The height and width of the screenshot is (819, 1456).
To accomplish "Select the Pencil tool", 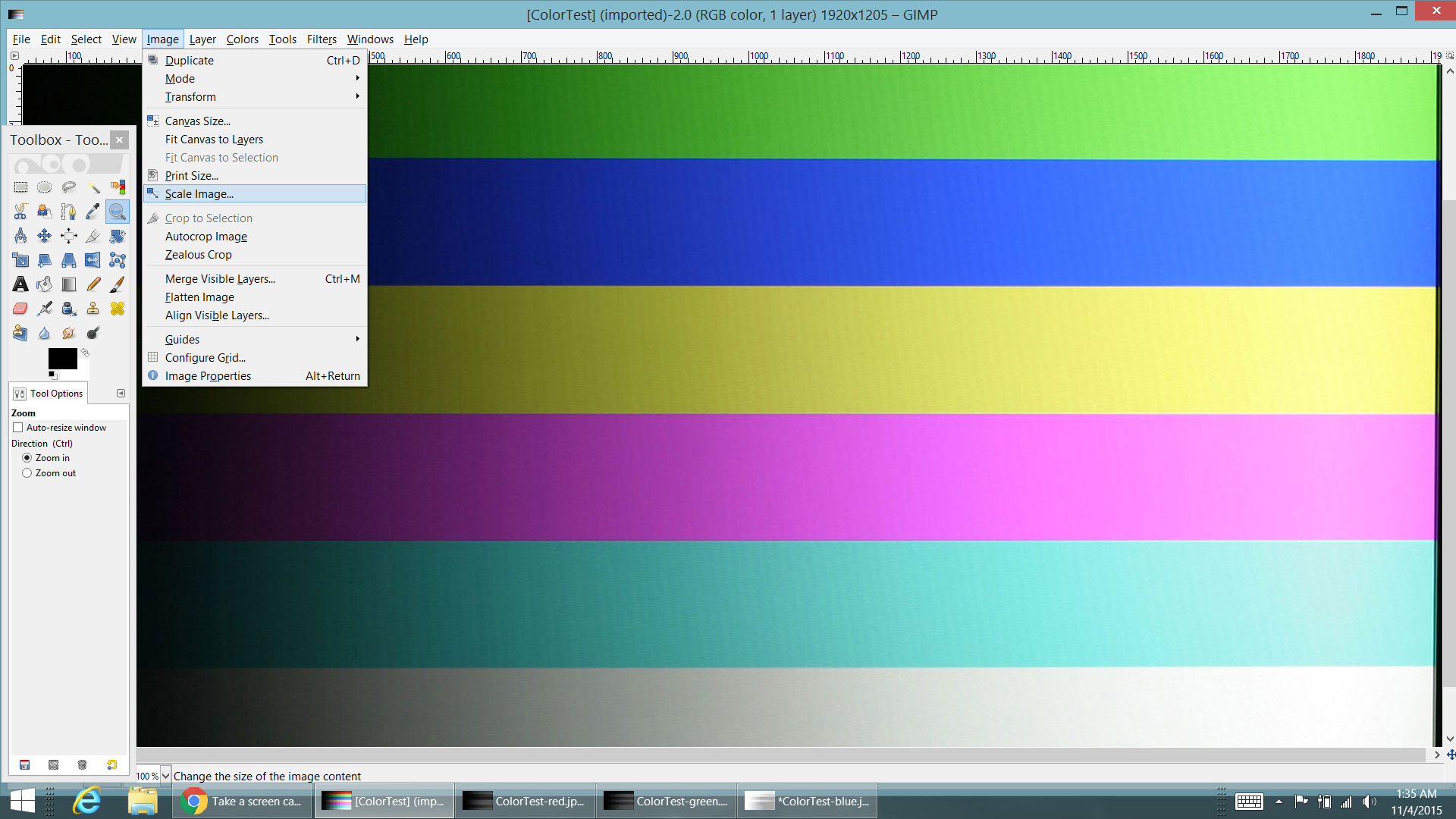I will pyautogui.click(x=93, y=284).
